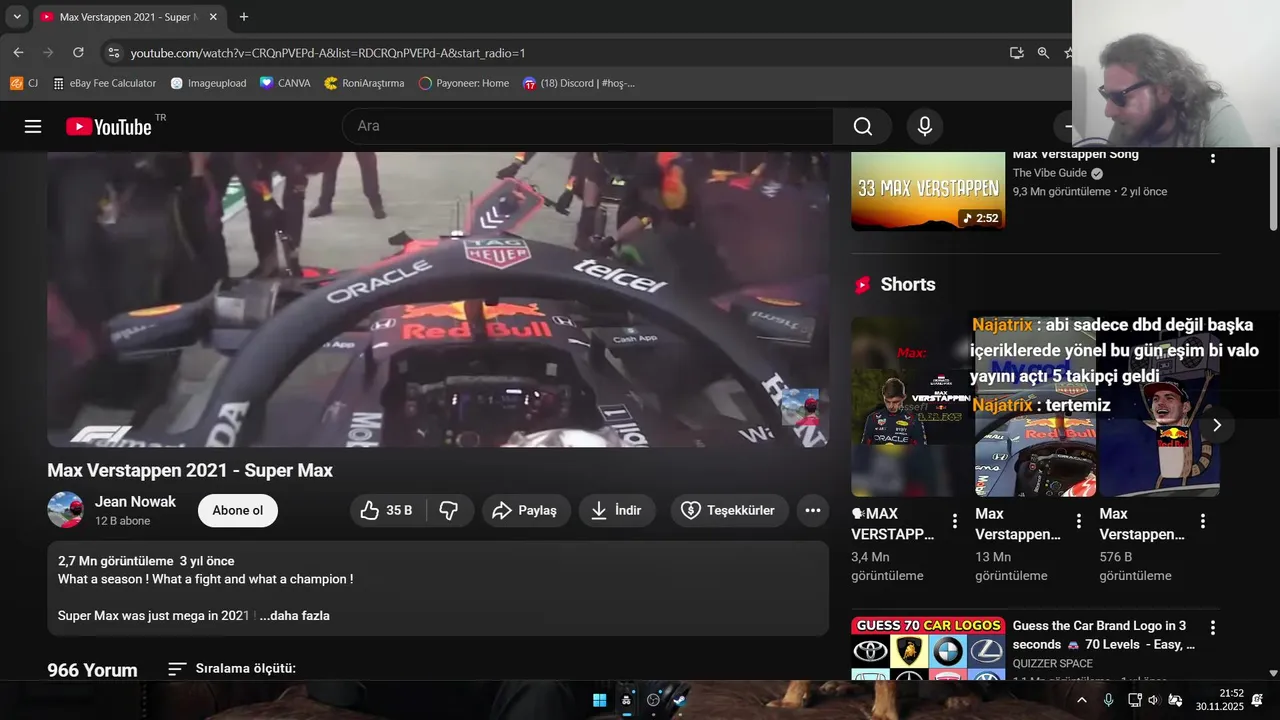This screenshot has width=1280, height=720.
Task: Open CANVA bookmark
Action: coord(285,83)
